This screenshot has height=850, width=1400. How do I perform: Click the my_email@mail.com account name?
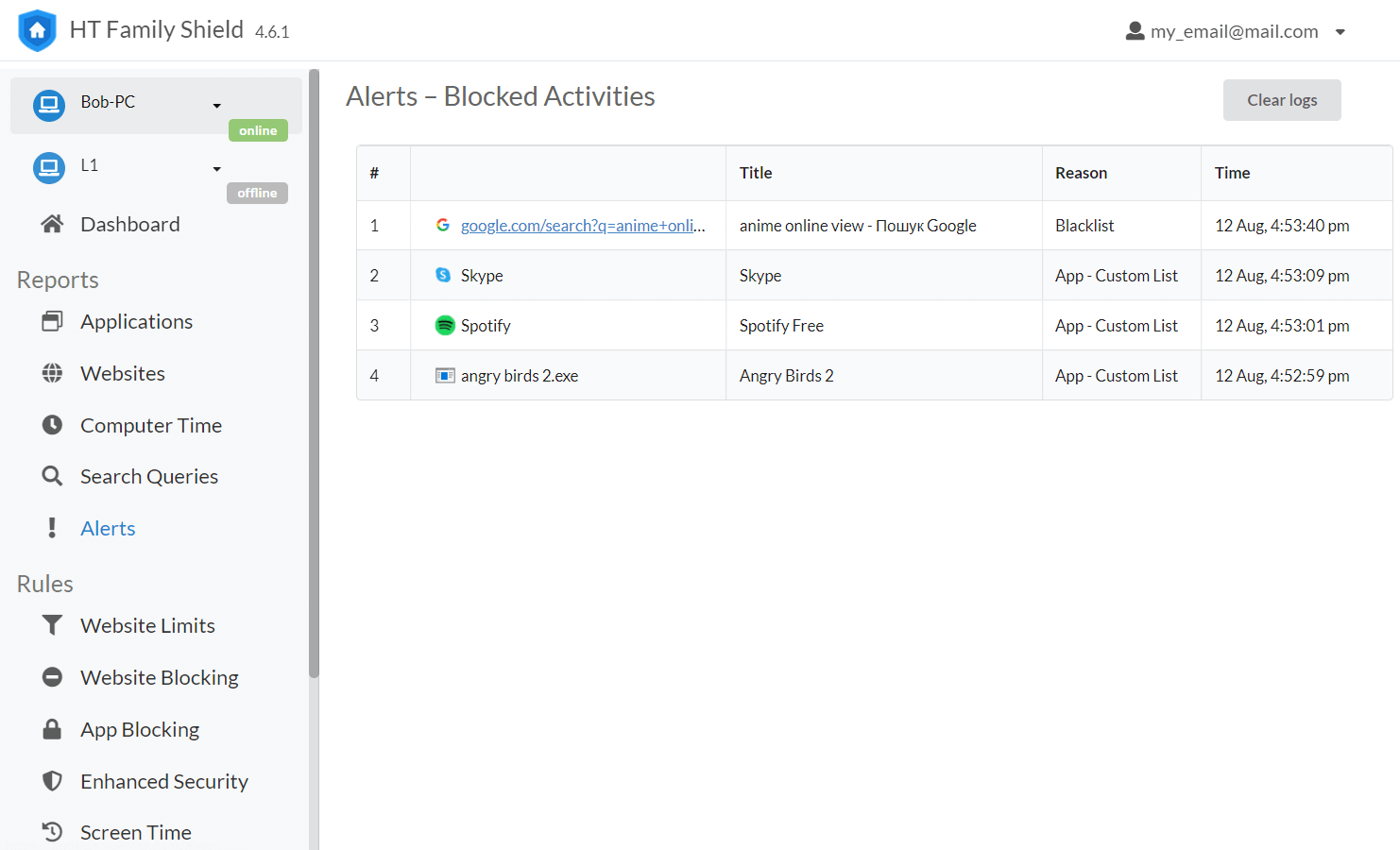(1234, 31)
